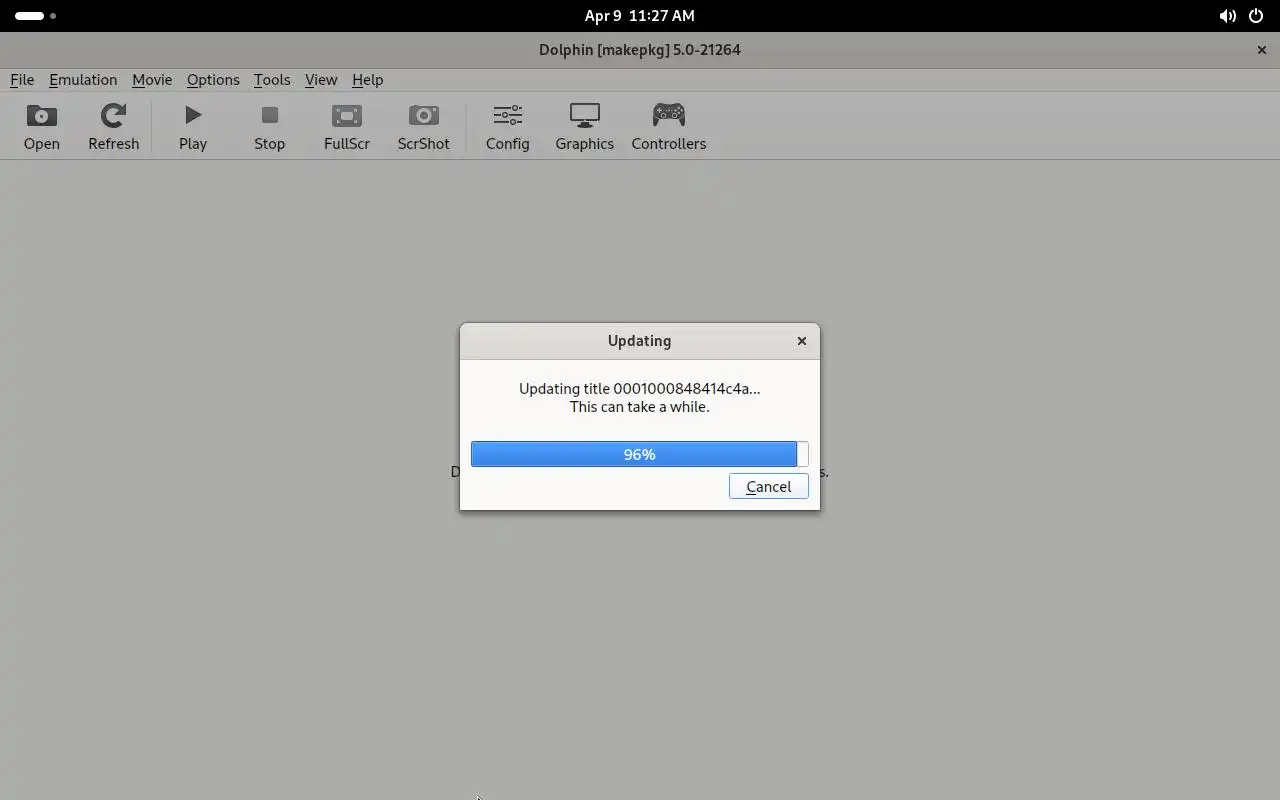Stop emulation using the Stop icon

(x=269, y=116)
